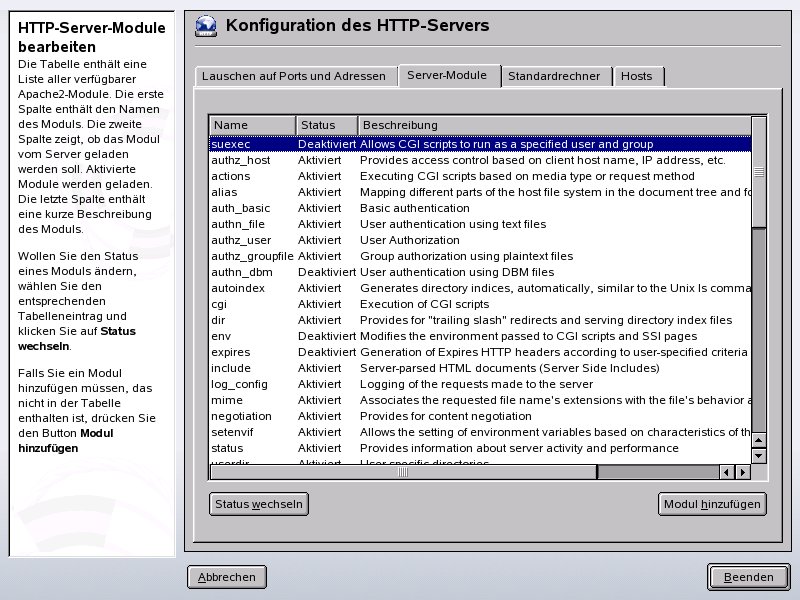The image size is (800, 600).
Task: Stay on the Server-Module tab
Action: tap(448, 75)
